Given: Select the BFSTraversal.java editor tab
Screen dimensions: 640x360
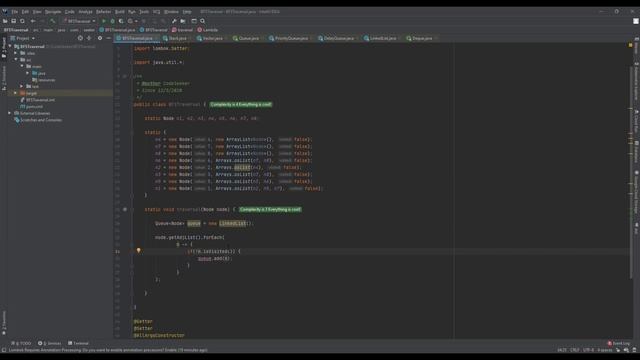Looking at the screenshot, I should pos(137,38).
